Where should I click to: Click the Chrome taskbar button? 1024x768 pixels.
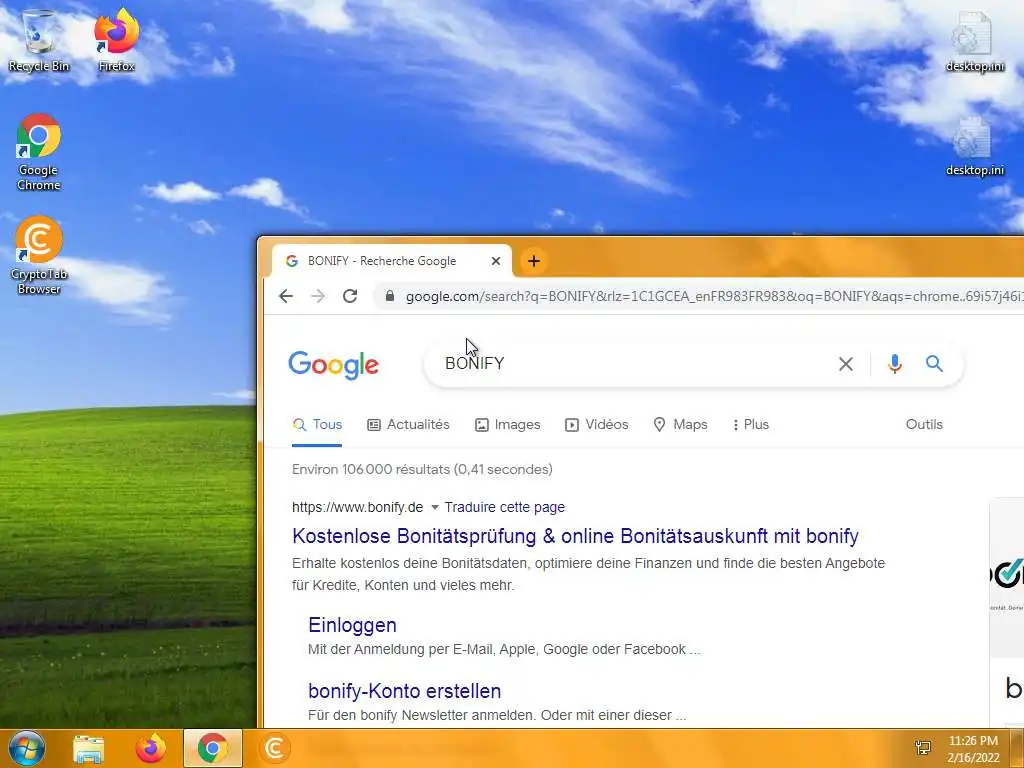(213, 748)
